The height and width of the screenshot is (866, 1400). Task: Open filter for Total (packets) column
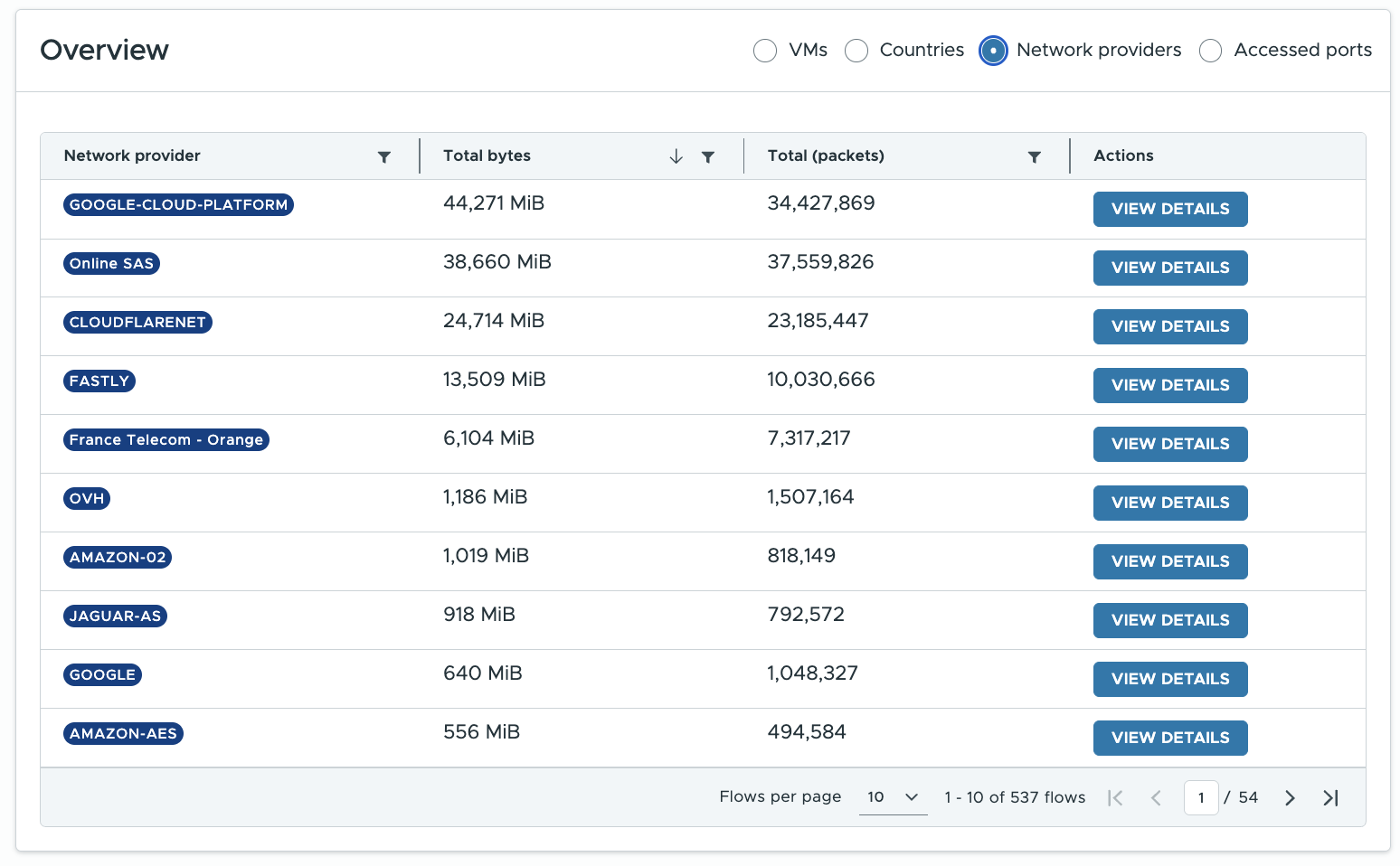[1035, 157]
